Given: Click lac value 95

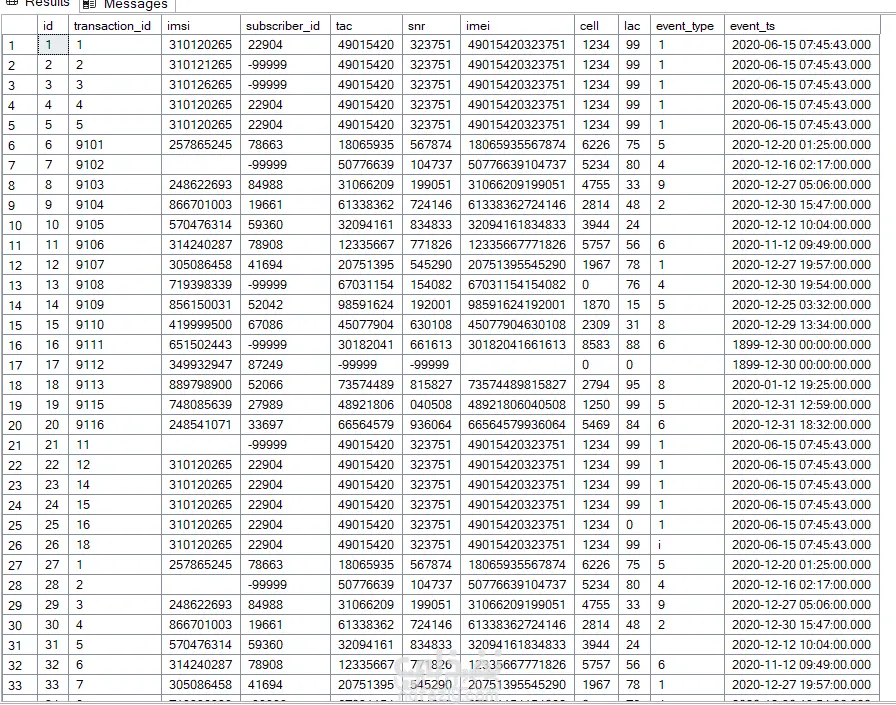Looking at the screenshot, I should [634, 384].
